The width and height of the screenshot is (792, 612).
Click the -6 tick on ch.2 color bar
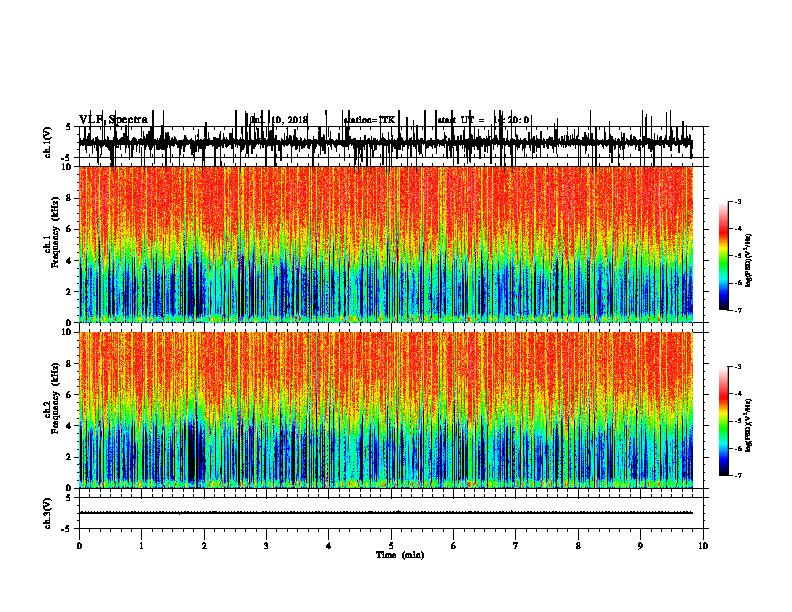[737, 448]
